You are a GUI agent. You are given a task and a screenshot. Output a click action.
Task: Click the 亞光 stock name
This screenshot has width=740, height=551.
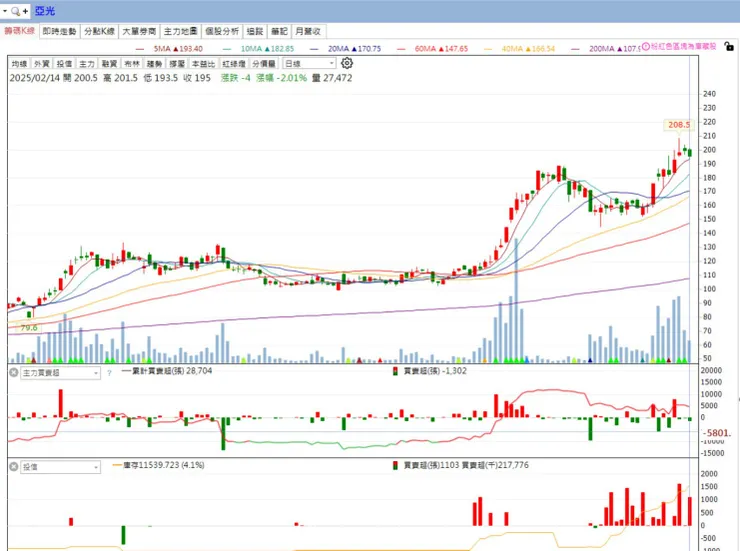45,11
